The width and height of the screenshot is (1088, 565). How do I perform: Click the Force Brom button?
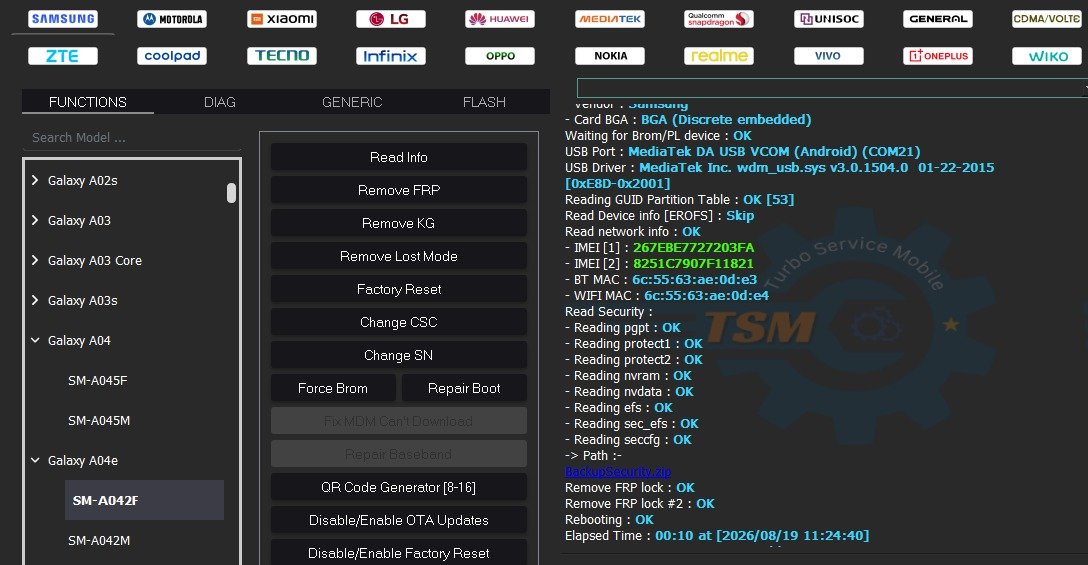tap(333, 388)
